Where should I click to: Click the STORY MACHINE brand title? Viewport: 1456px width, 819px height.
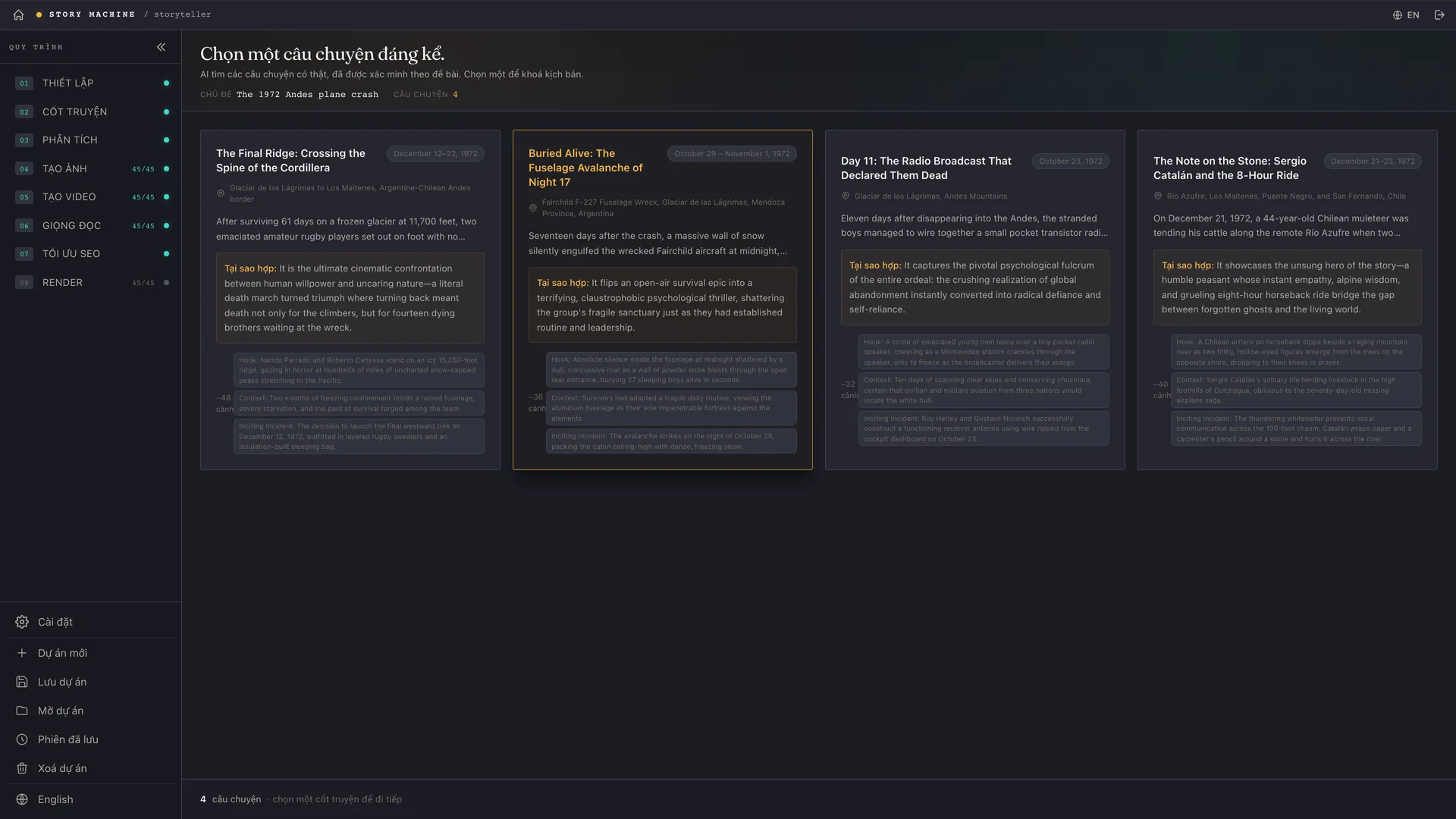click(92, 14)
